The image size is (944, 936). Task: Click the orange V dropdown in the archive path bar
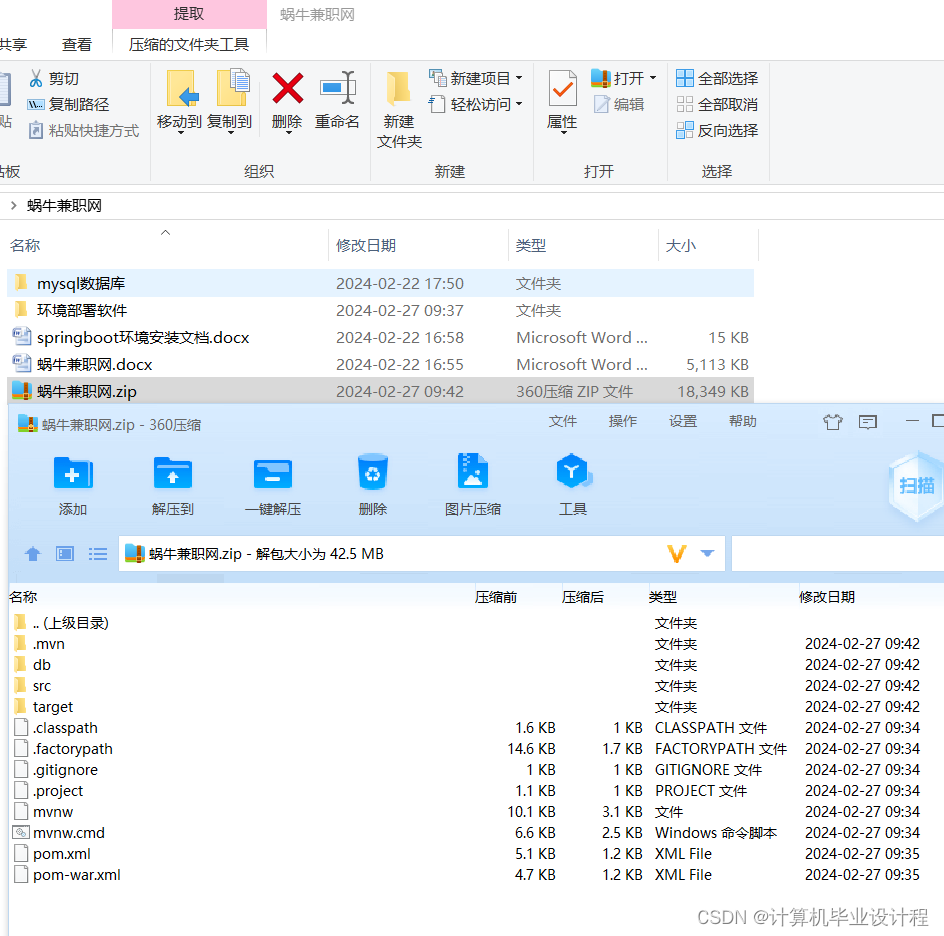click(676, 553)
